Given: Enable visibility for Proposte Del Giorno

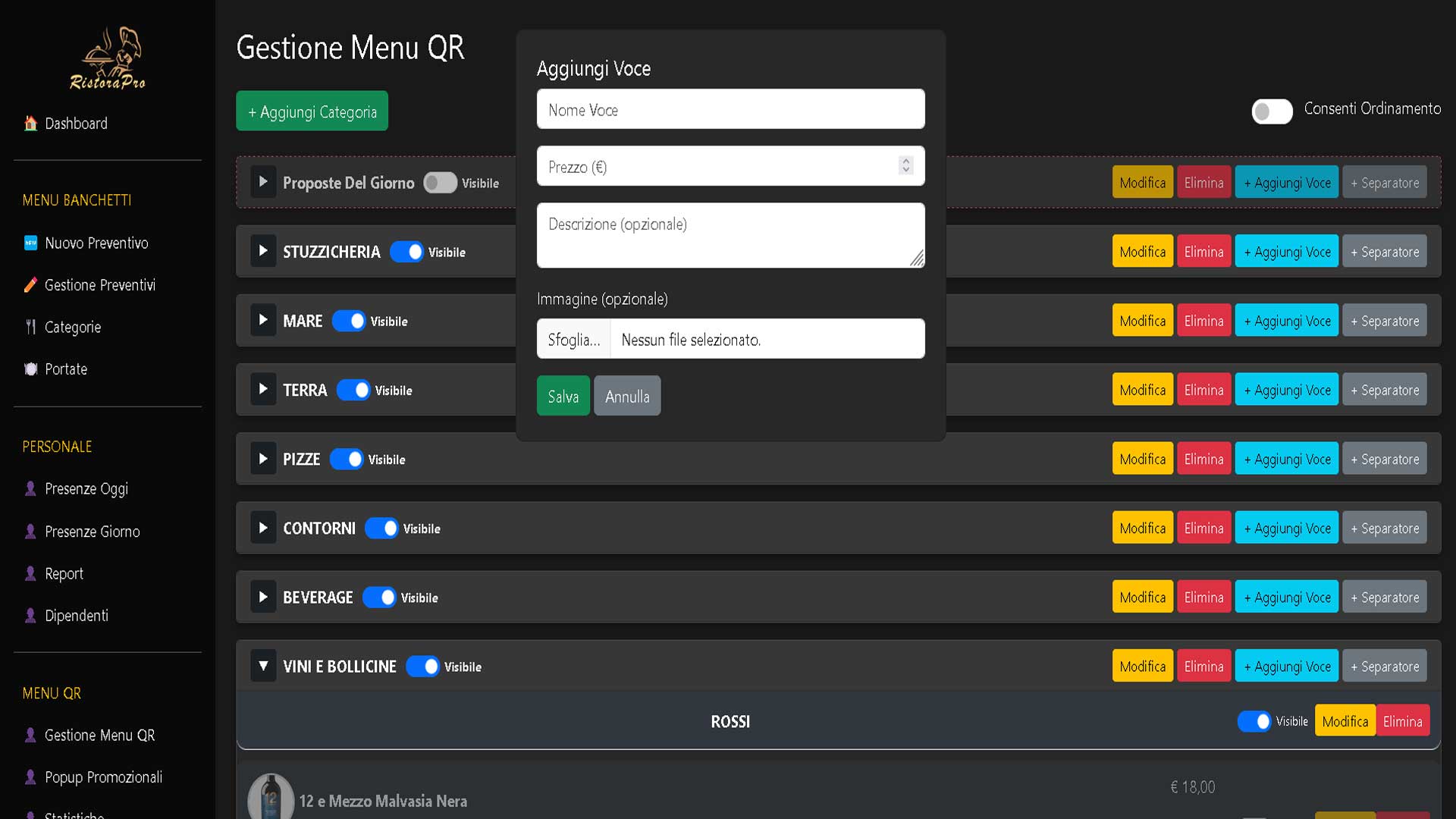Looking at the screenshot, I should (440, 183).
